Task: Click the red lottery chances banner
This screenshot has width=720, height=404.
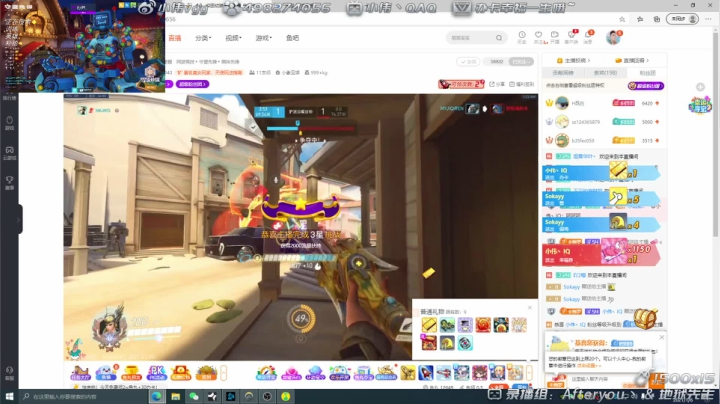Action: (461, 84)
